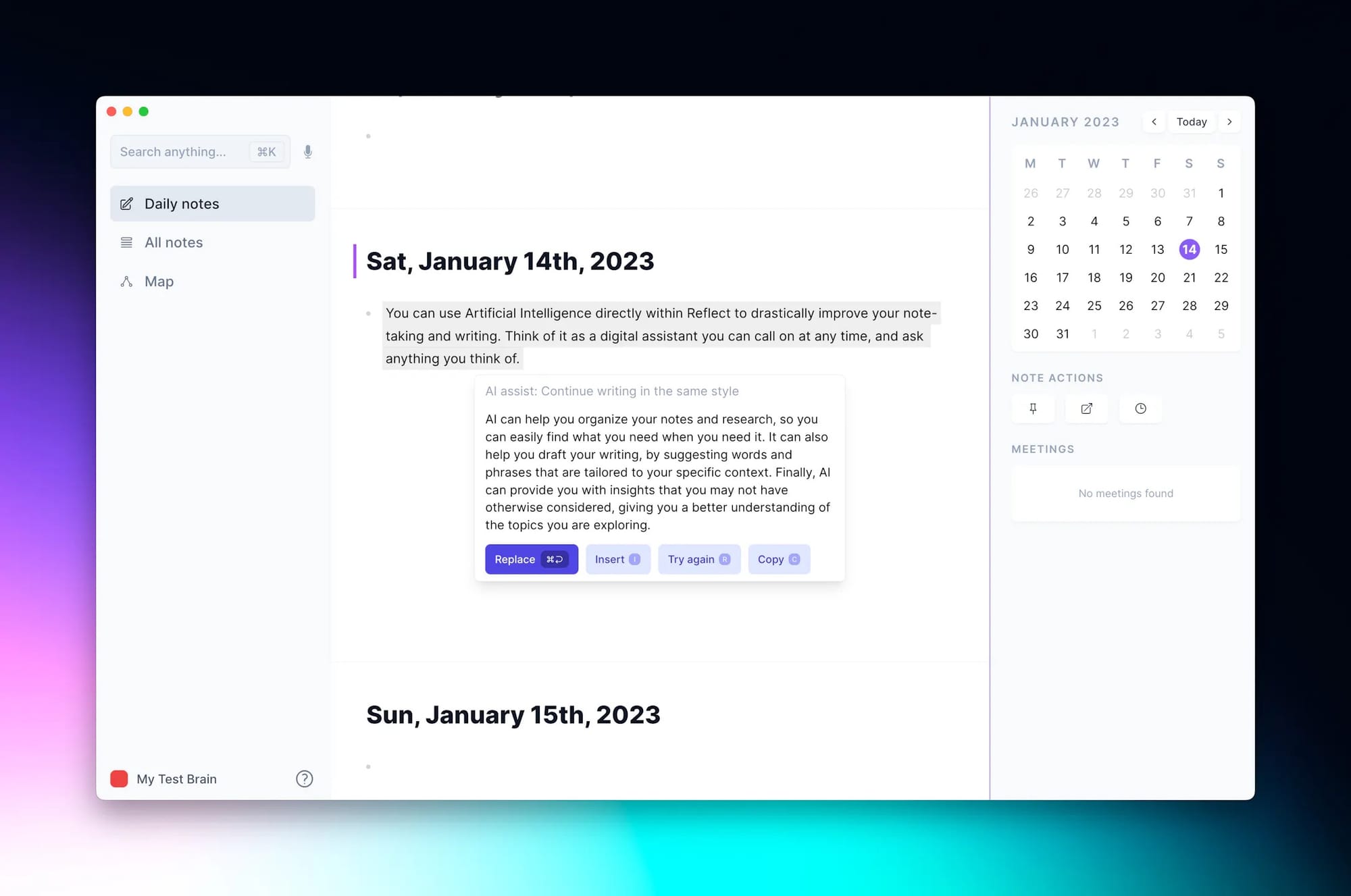Image resolution: width=1351 pixels, height=896 pixels.
Task: Click the pin/bookmark note action icon
Action: pos(1032,407)
